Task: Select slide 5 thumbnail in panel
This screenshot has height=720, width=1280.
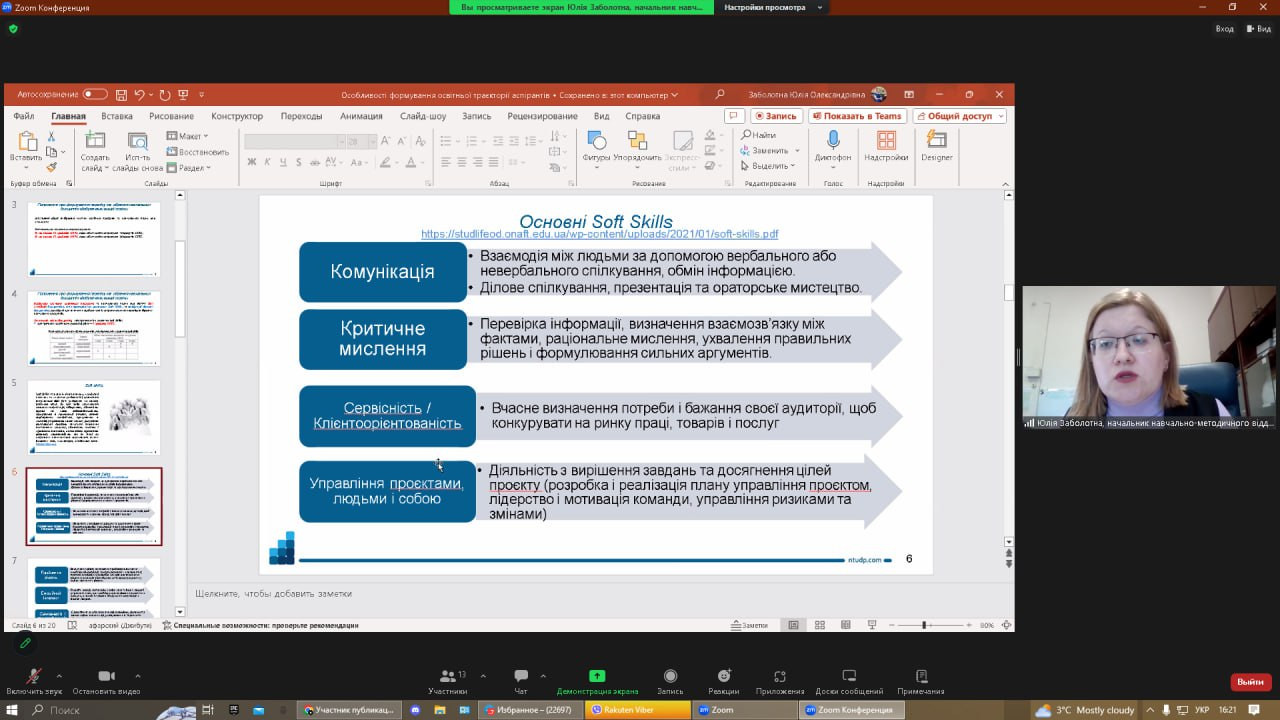Action: (x=94, y=417)
